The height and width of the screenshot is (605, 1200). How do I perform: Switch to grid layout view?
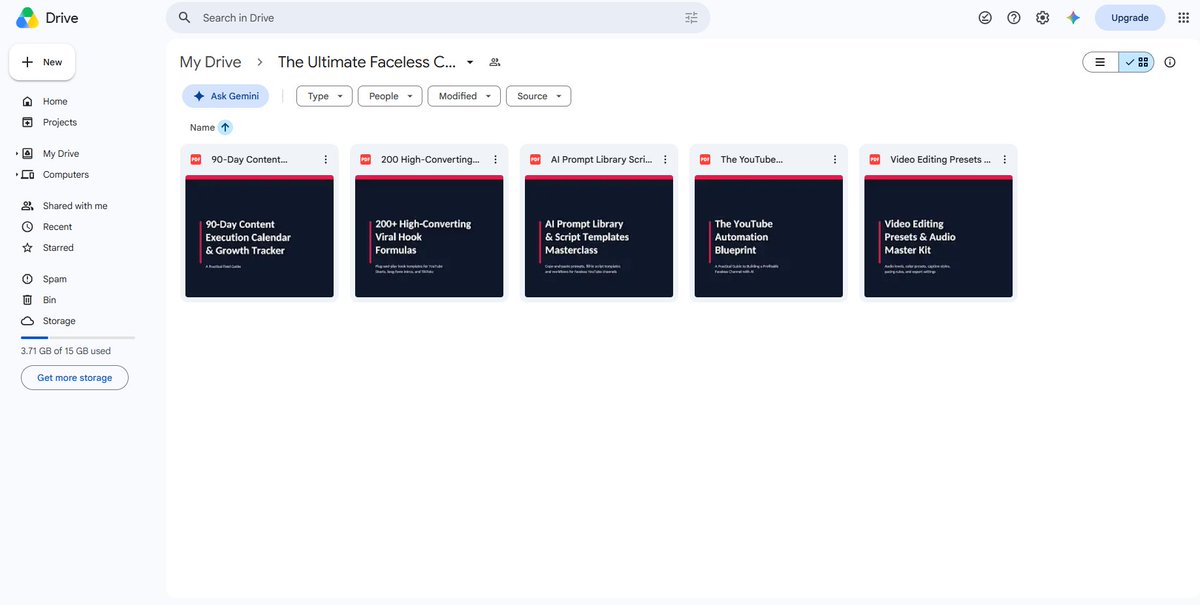point(1137,62)
